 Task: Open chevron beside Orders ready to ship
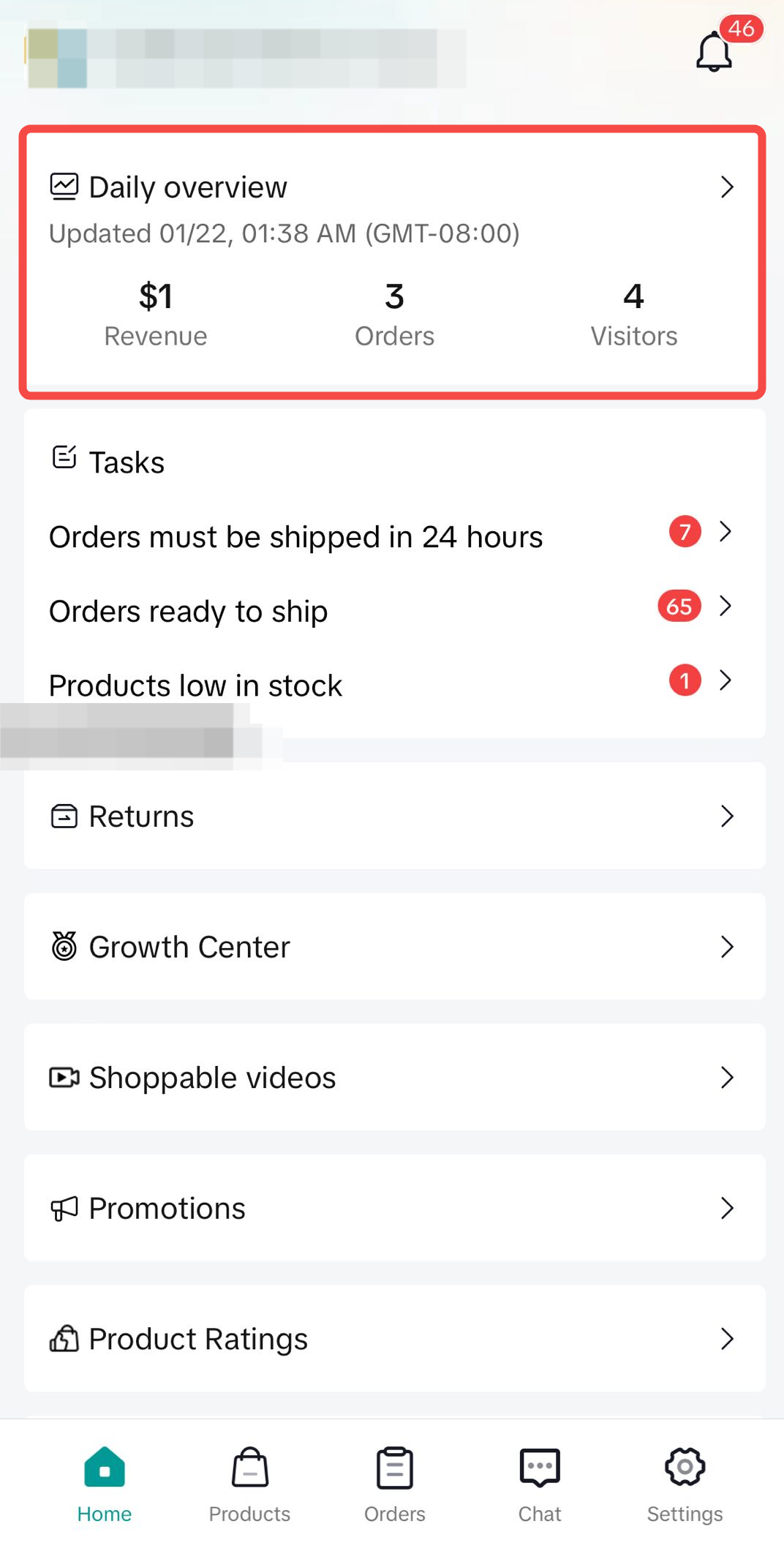725,606
